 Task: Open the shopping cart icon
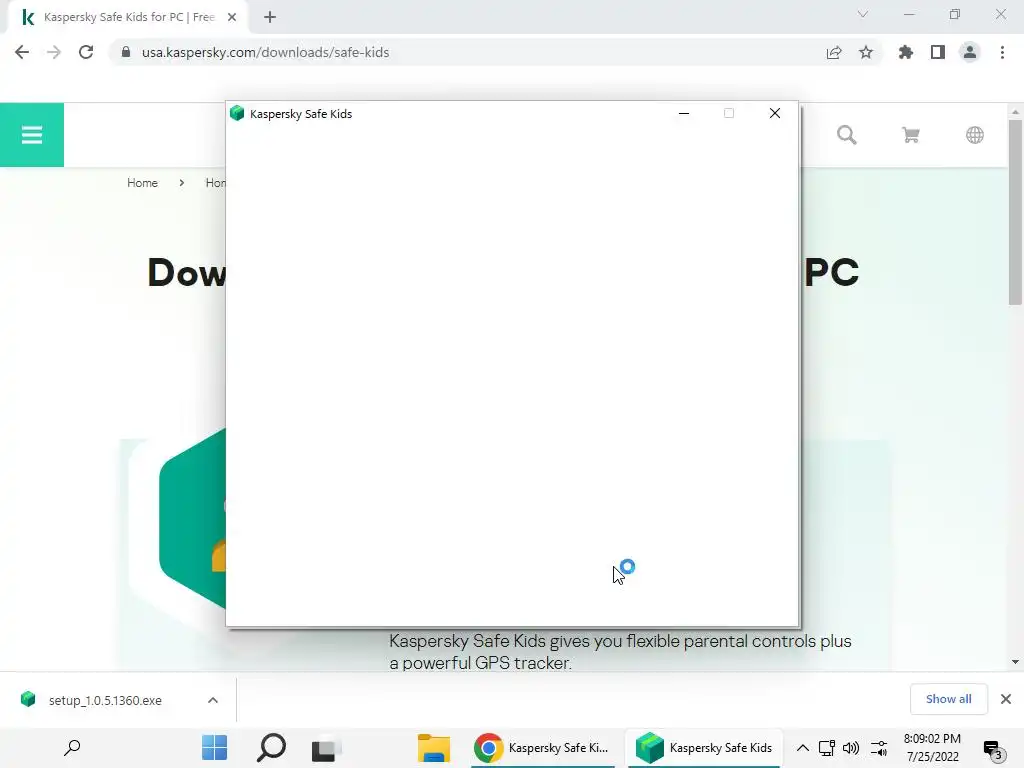point(910,135)
